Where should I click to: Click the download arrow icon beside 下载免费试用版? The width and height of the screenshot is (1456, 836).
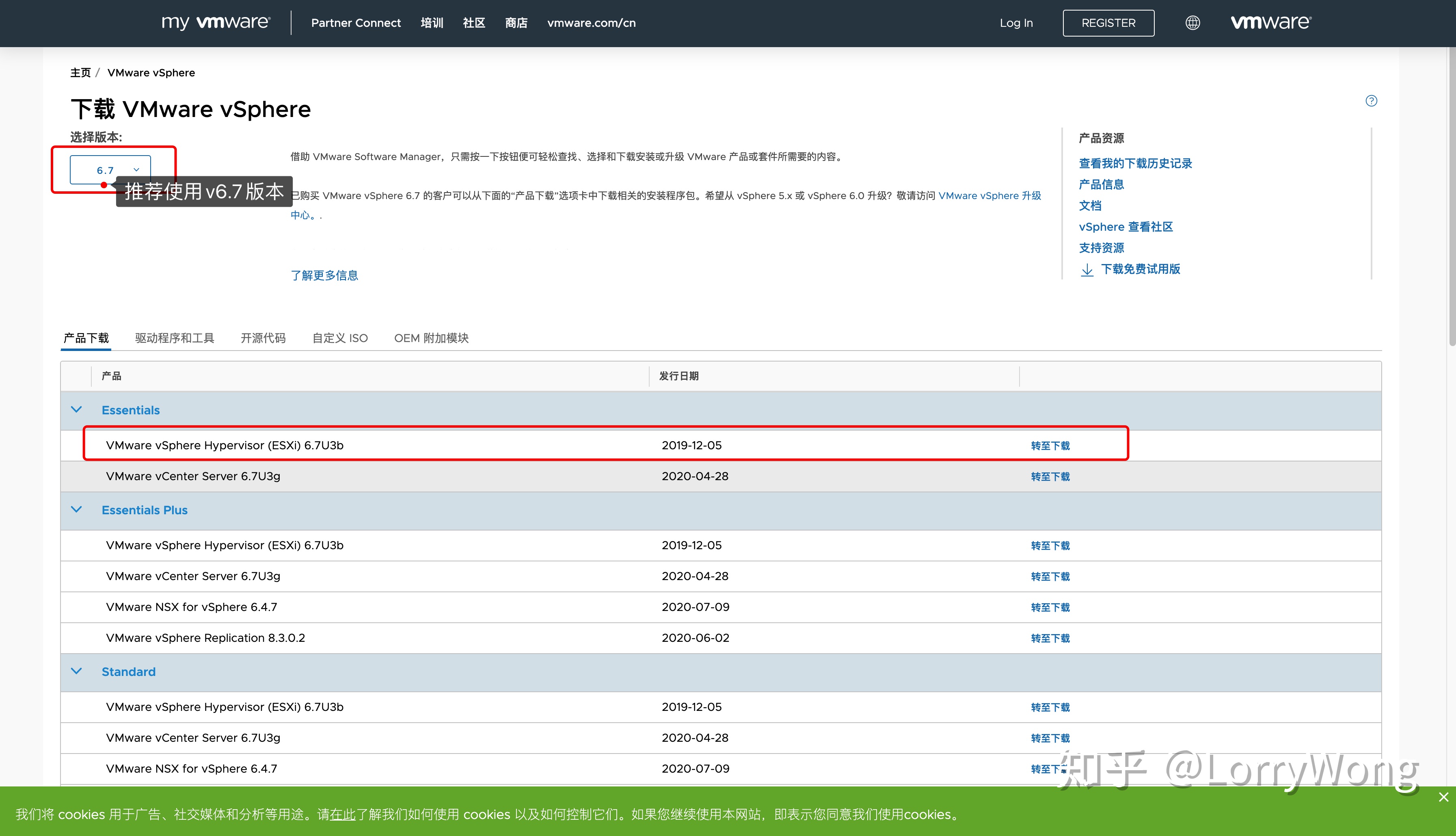pos(1087,270)
